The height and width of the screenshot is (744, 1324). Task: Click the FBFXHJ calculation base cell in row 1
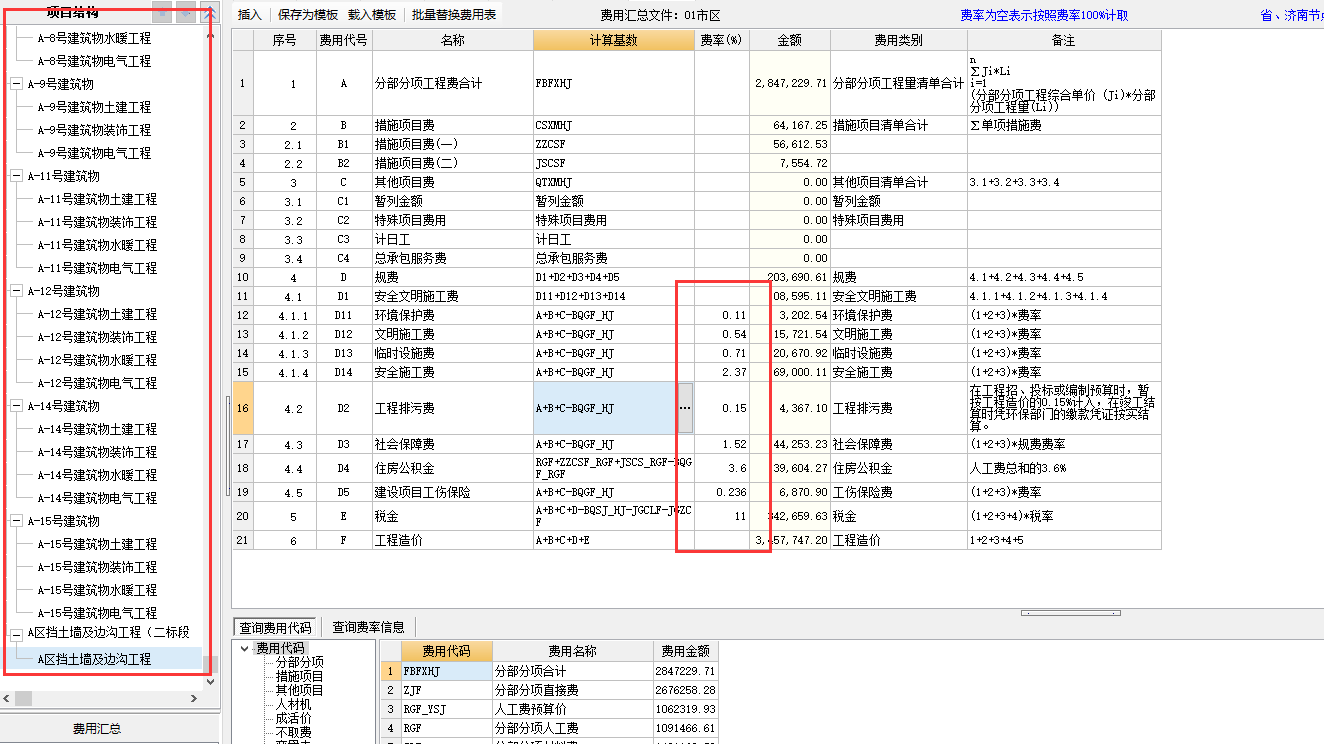point(613,83)
